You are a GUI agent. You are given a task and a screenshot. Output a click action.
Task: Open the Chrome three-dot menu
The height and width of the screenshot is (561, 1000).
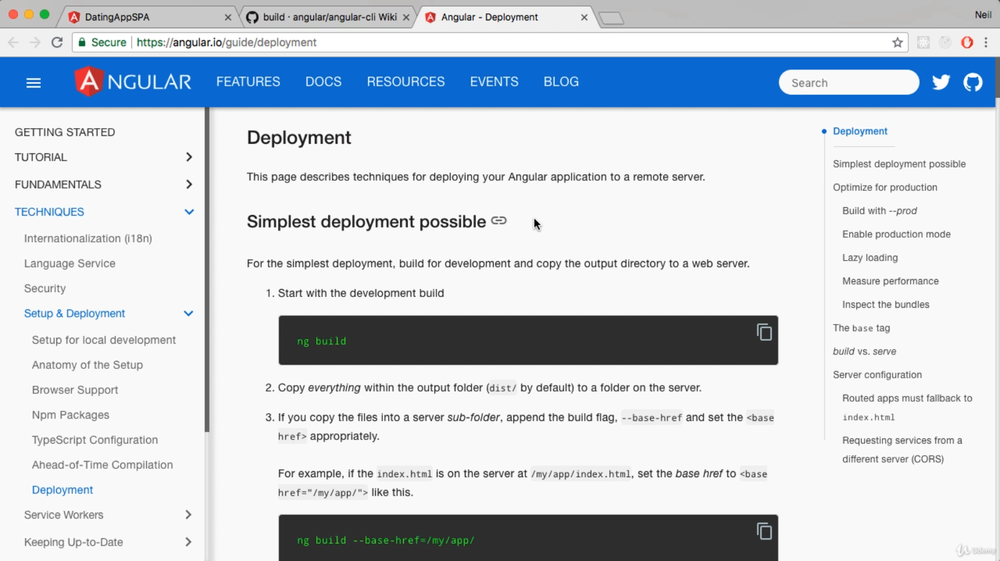coord(986,42)
